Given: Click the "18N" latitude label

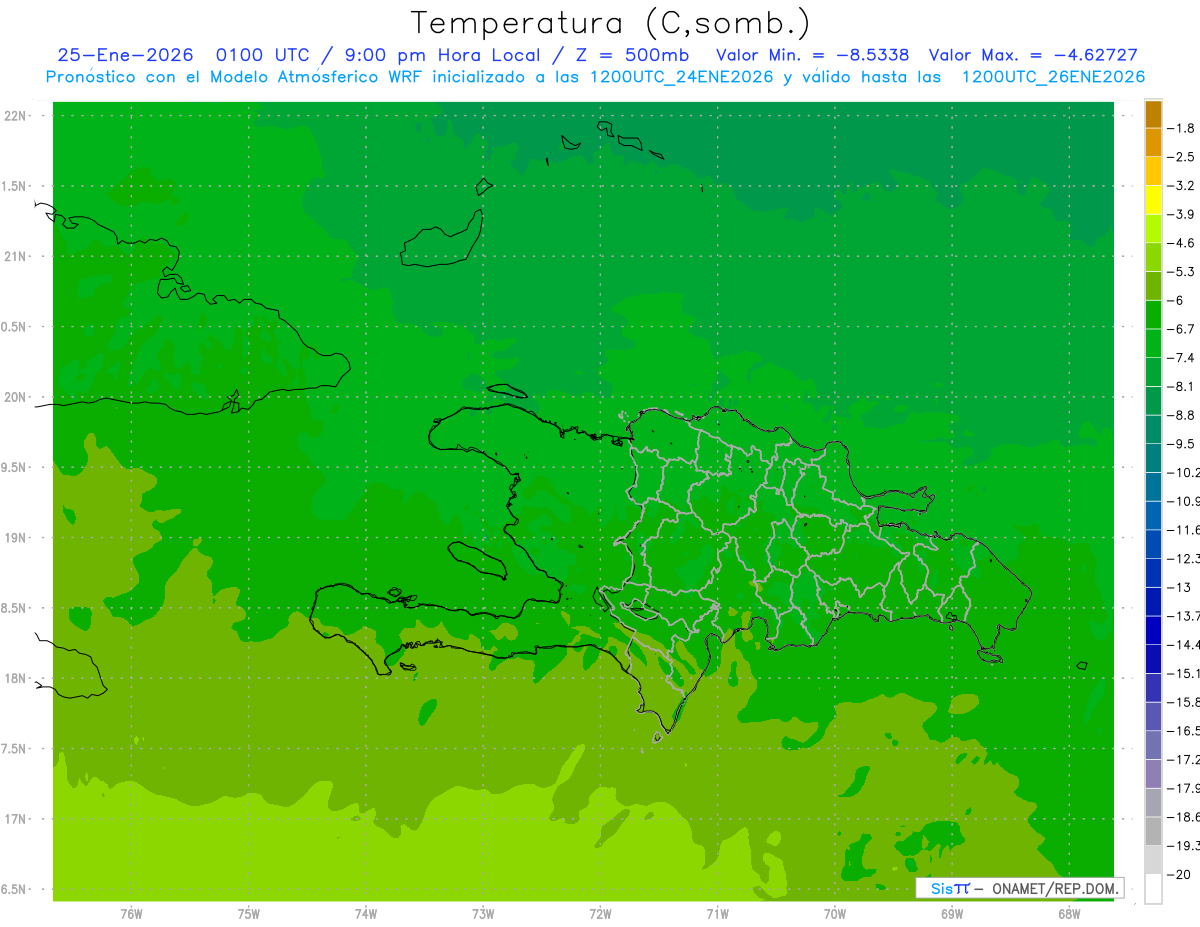Looking at the screenshot, I should [x=16, y=679].
